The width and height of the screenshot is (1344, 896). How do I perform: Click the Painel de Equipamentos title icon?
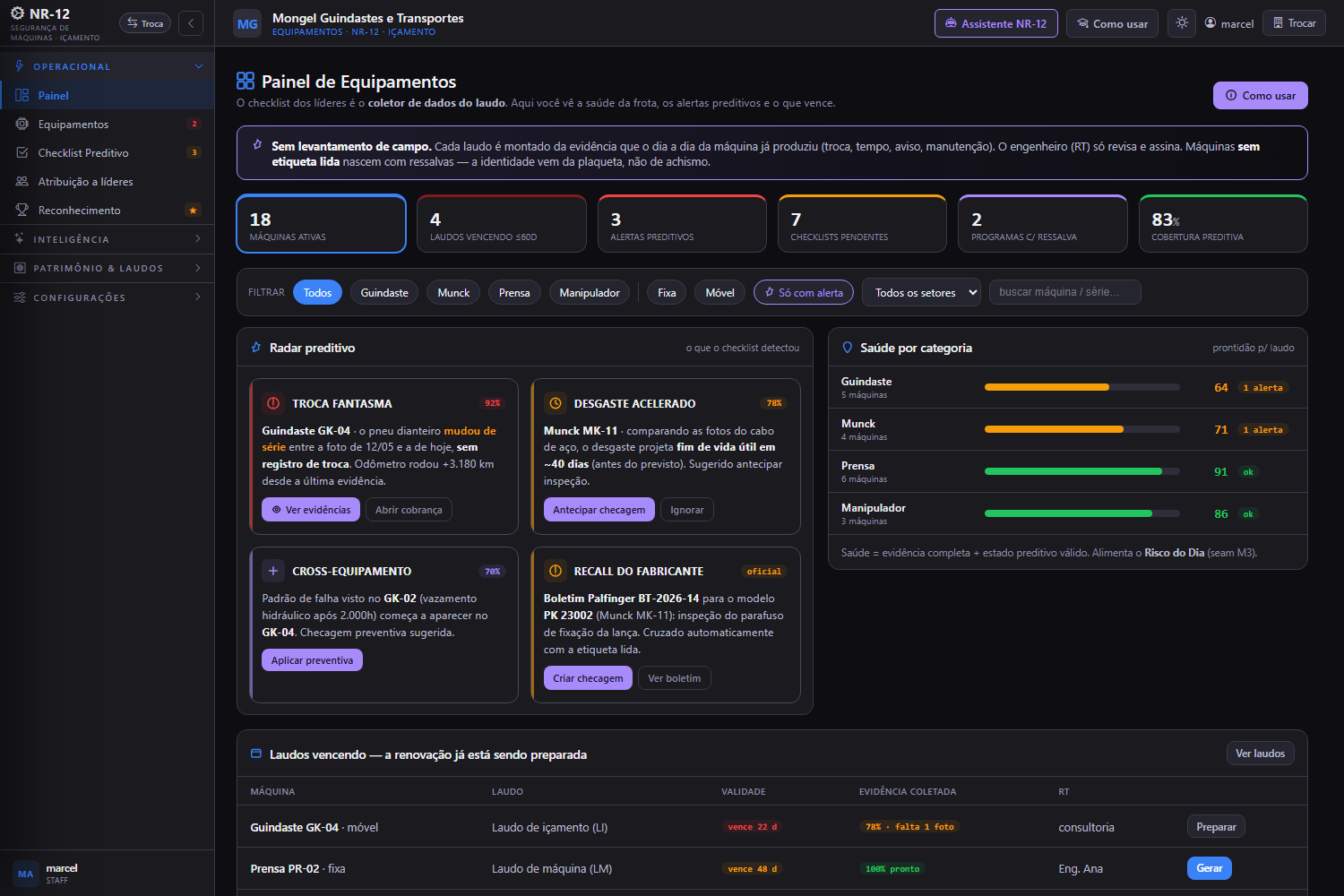246,82
